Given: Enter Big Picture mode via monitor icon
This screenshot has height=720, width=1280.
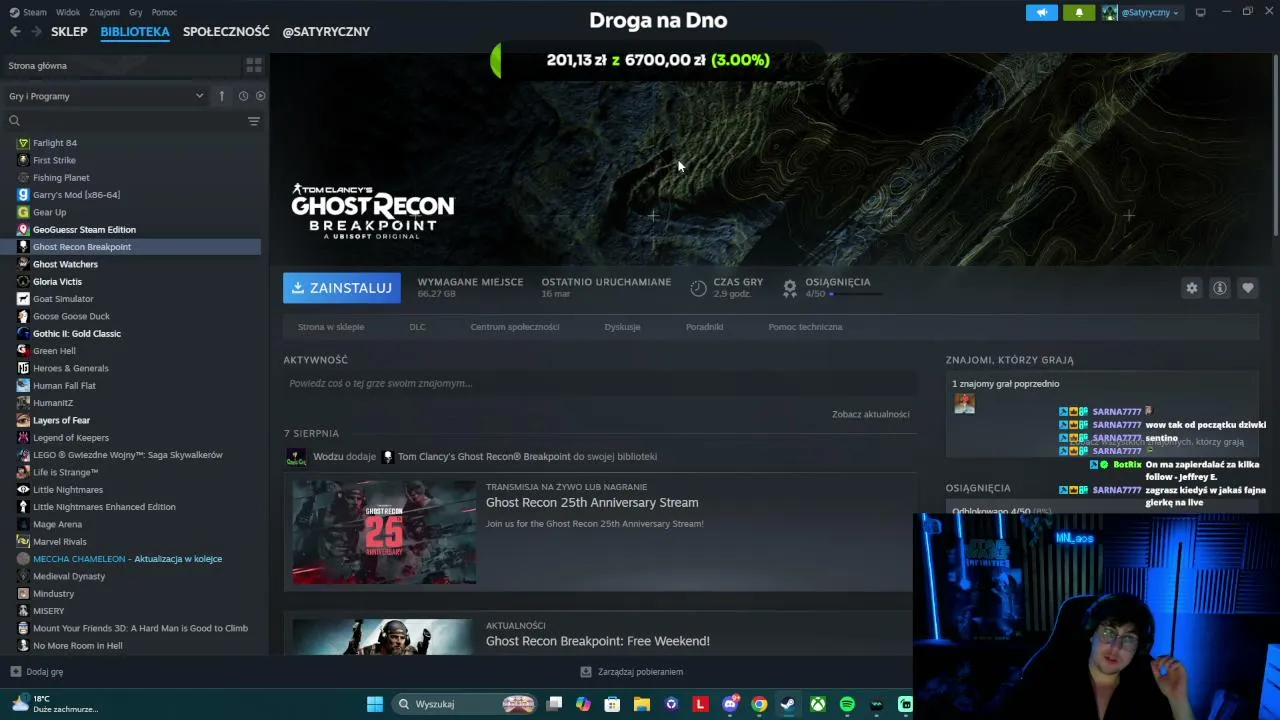Looking at the screenshot, I should point(1201,12).
